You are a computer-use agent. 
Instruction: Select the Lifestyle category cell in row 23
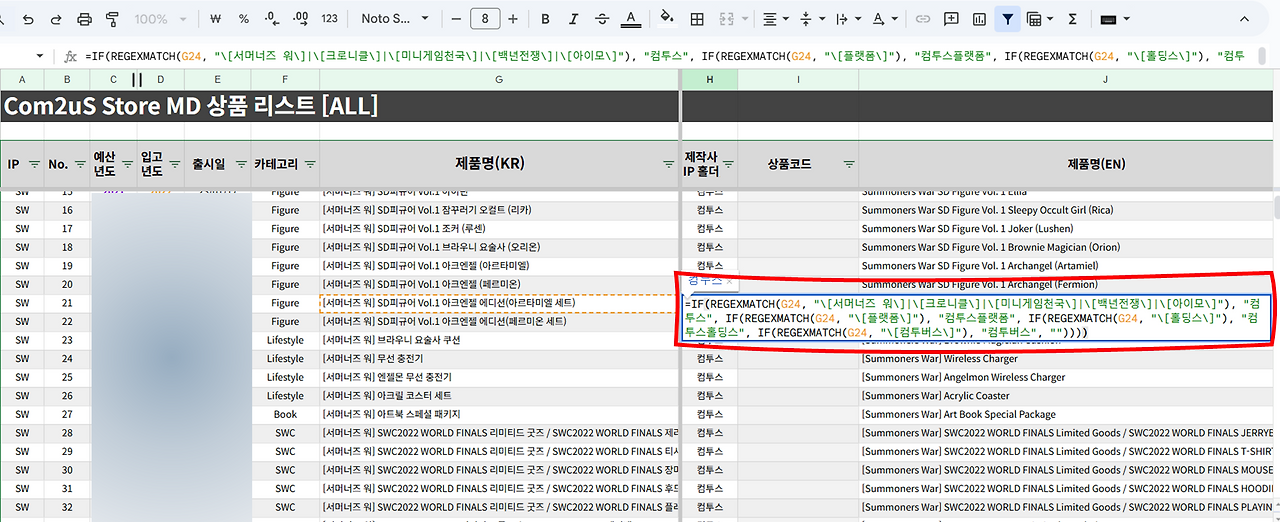285,340
